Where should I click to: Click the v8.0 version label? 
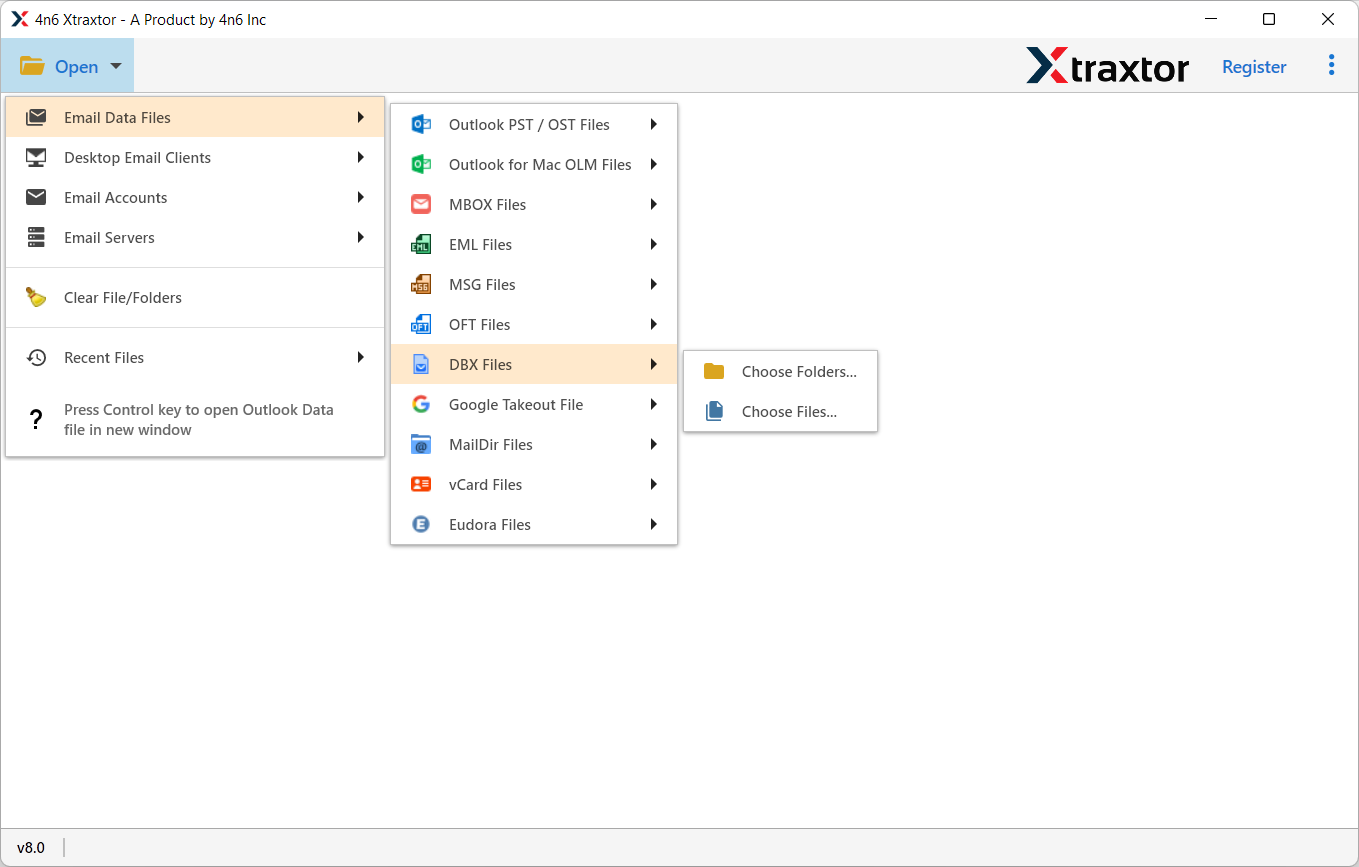(x=31, y=847)
